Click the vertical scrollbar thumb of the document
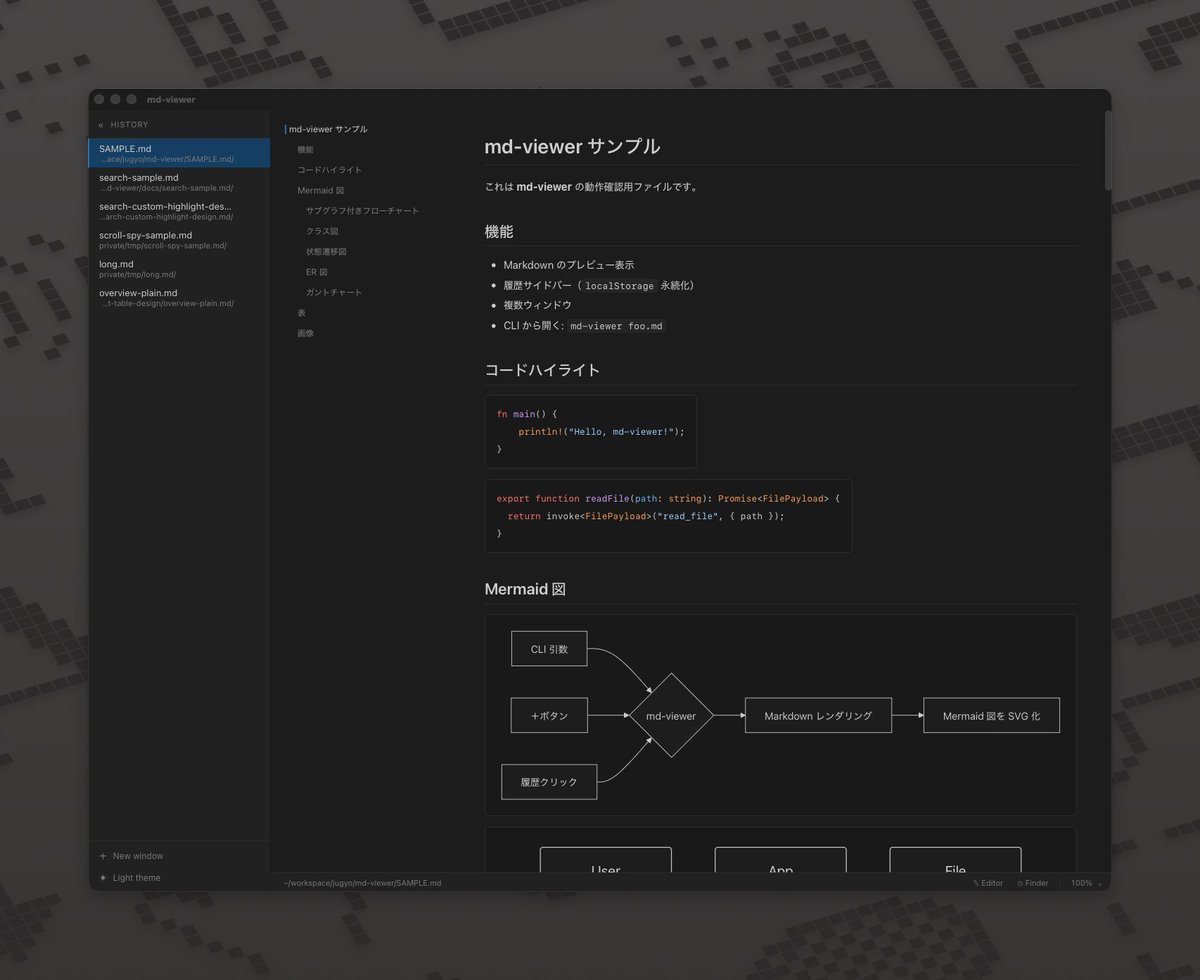Viewport: 1200px width, 980px height. pos(1107,150)
